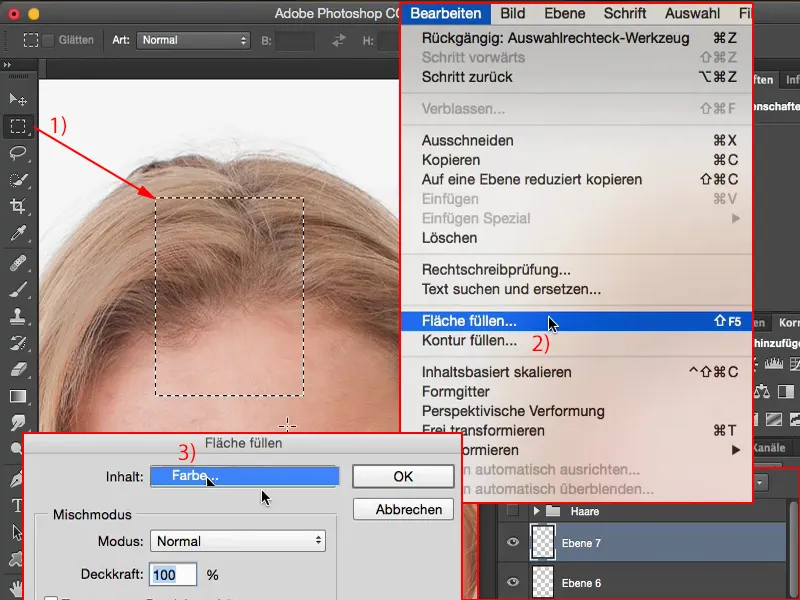
Task: Choose Fläche füllen... menu entry
Action: (577, 321)
